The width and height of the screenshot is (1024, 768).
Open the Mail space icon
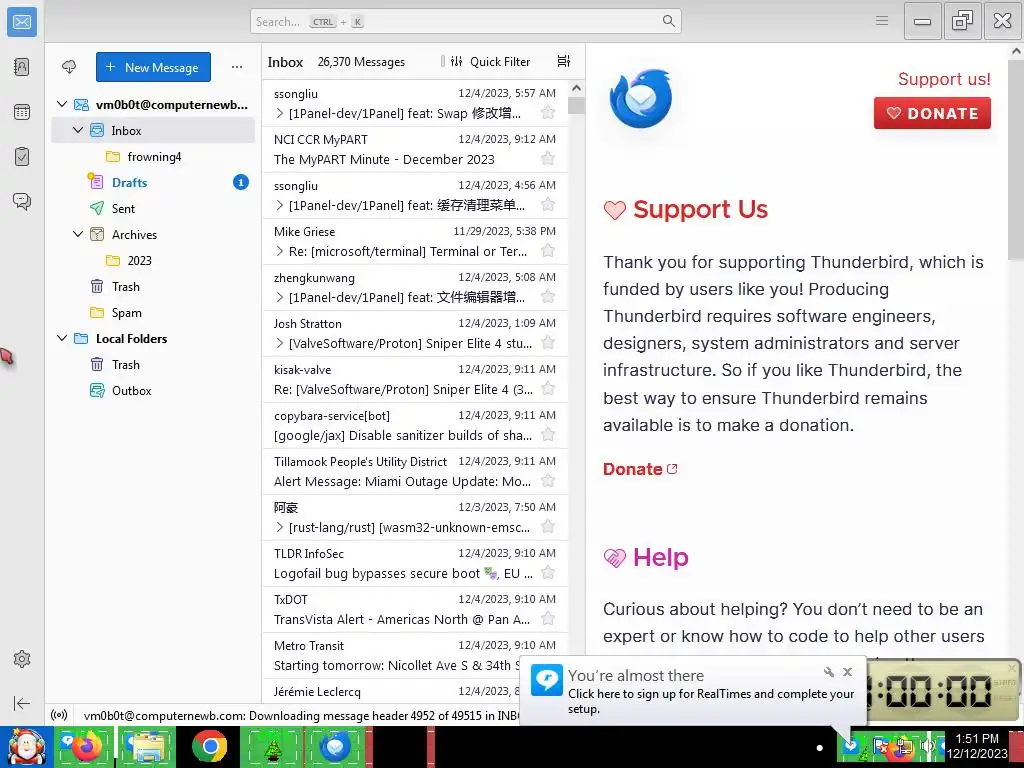22,22
